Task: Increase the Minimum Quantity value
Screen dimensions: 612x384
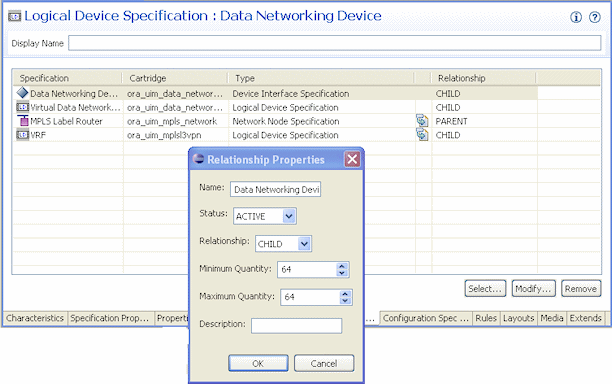Action: click(x=342, y=266)
